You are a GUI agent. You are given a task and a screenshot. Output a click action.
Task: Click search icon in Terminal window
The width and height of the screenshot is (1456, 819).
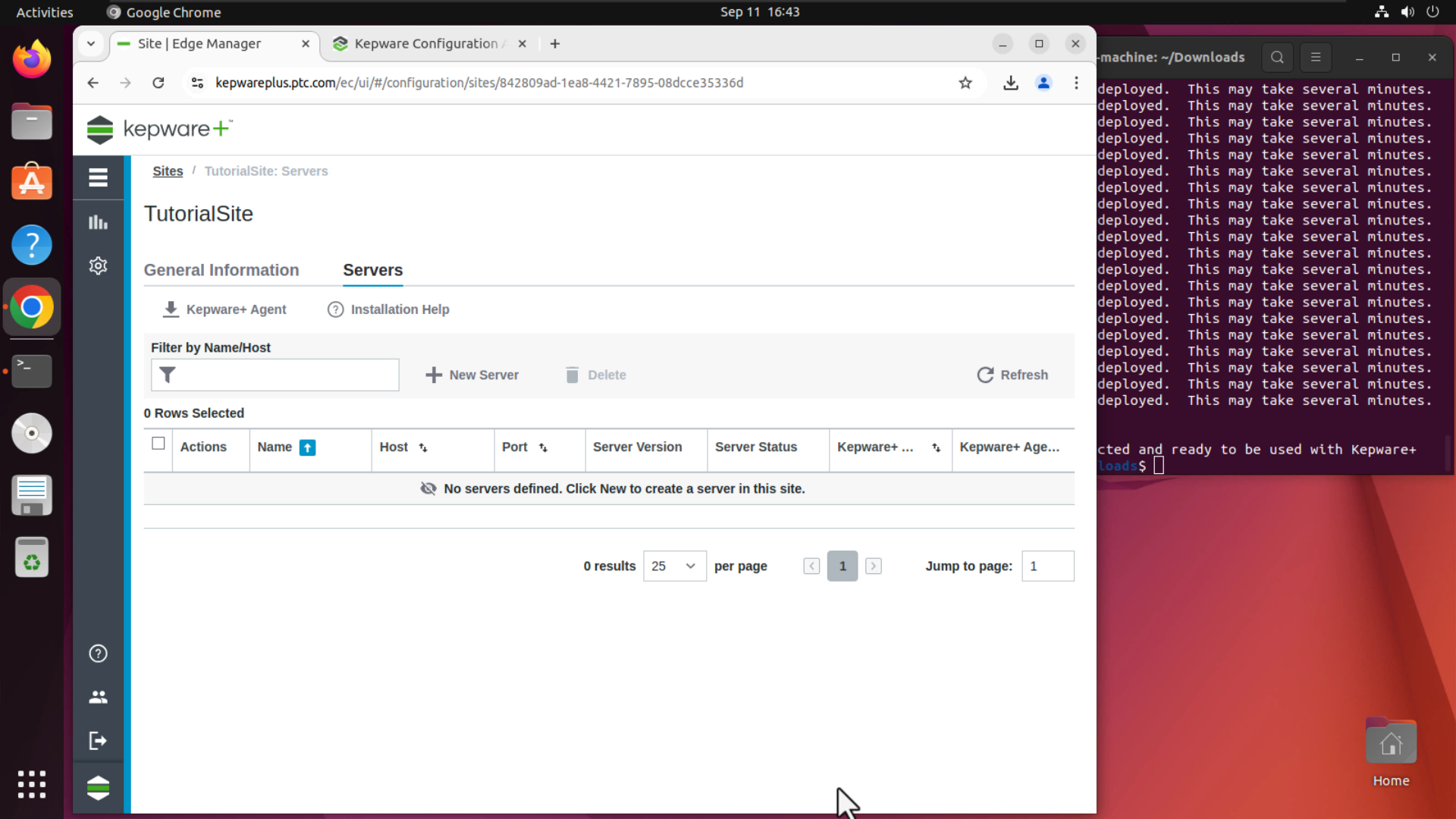1277,58
